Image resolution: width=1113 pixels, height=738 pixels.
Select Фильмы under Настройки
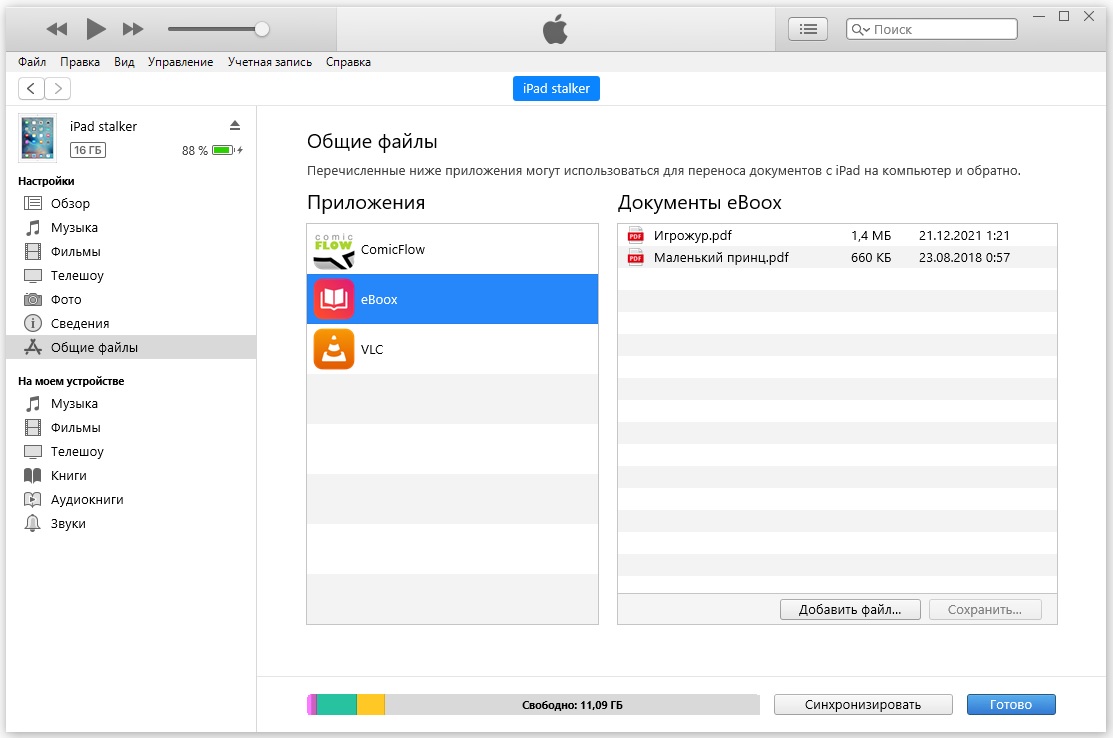(131, 251)
